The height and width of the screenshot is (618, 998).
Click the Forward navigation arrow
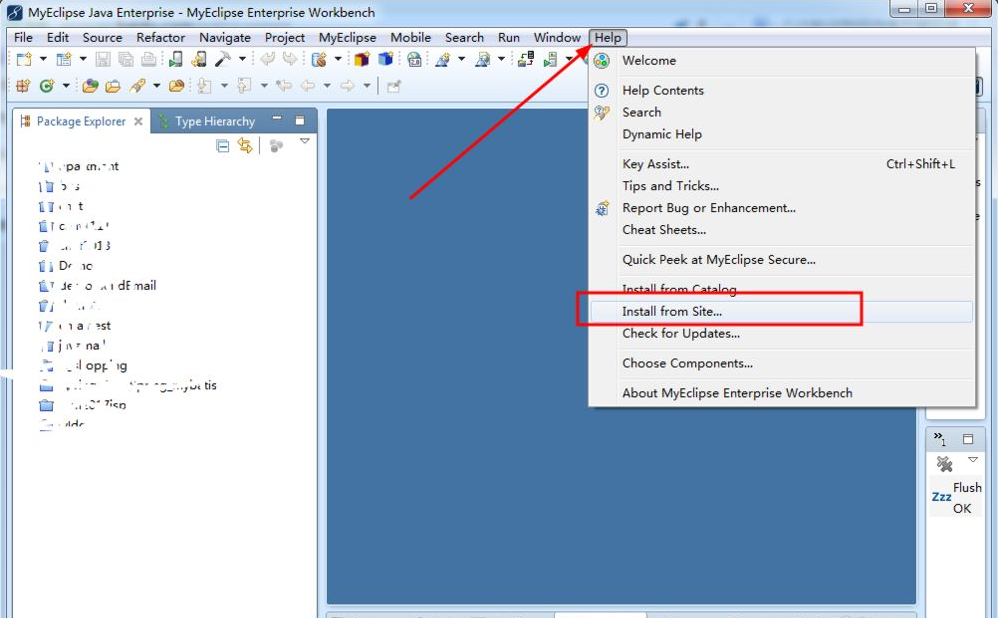pyautogui.click(x=348, y=85)
